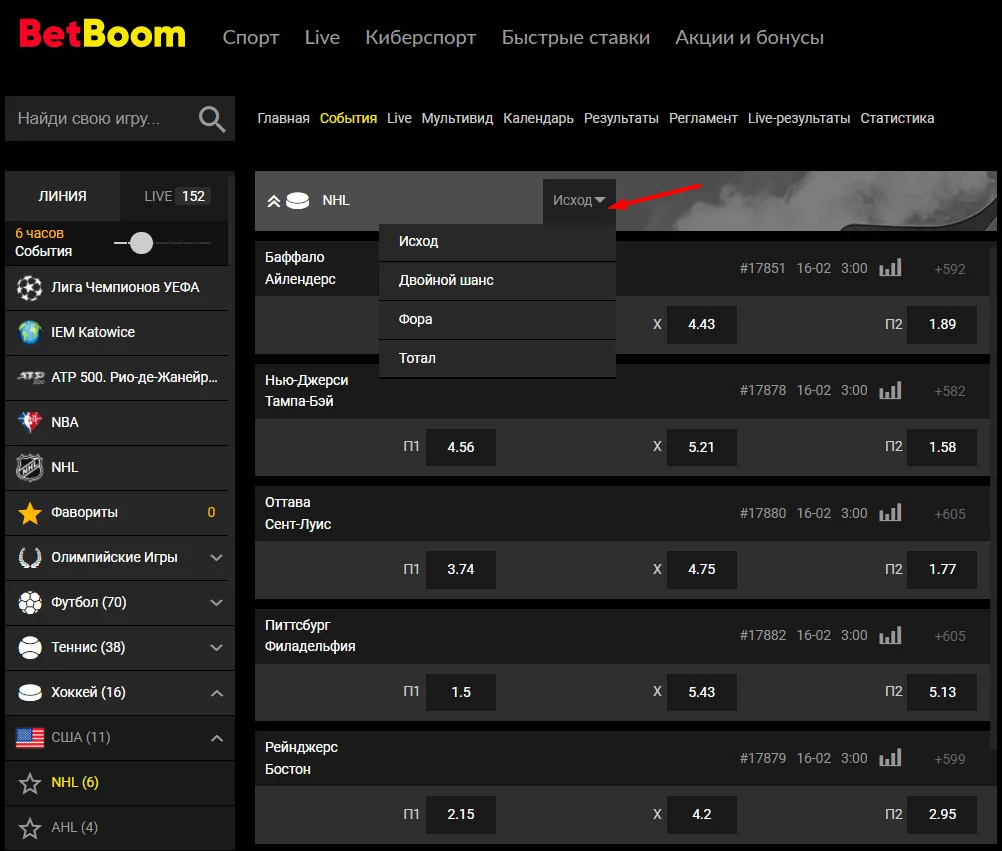
Task: Bet on draw X odds 5.21
Action: point(701,447)
